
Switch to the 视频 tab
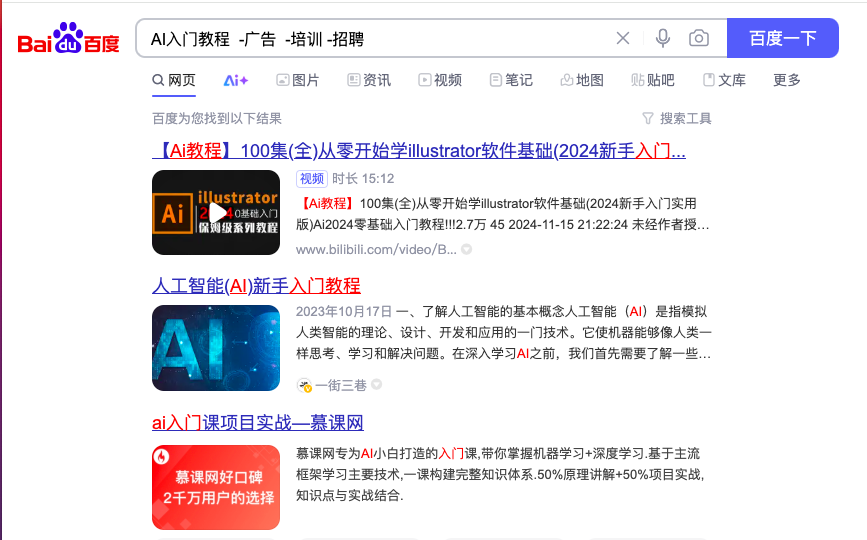[x=440, y=81]
